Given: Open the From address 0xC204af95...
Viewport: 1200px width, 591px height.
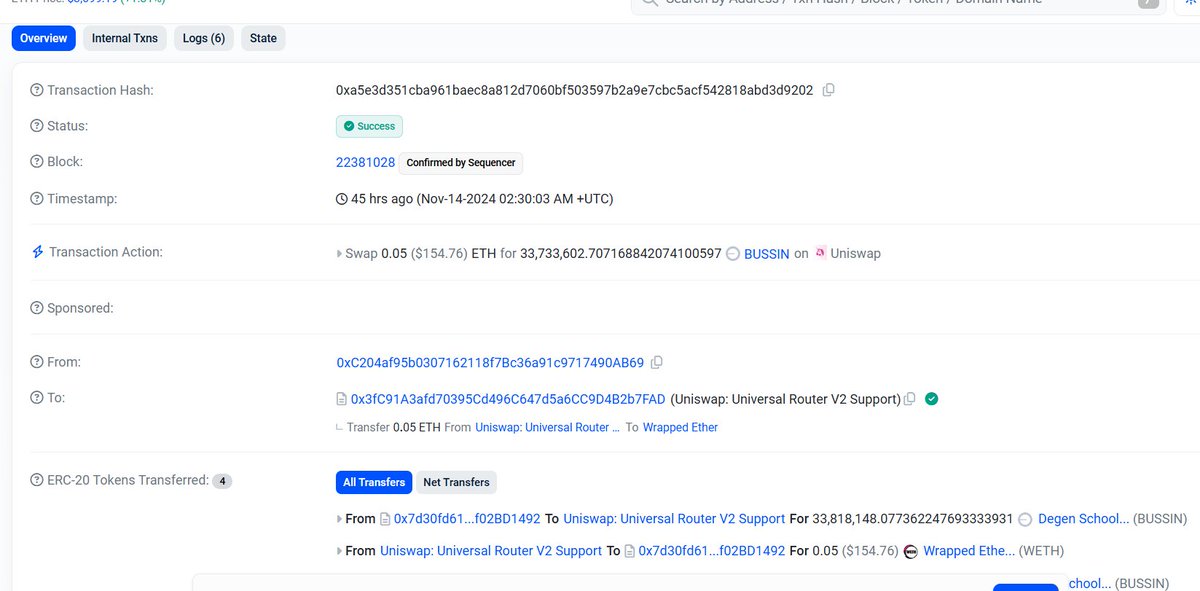Looking at the screenshot, I should click(x=490, y=362).
